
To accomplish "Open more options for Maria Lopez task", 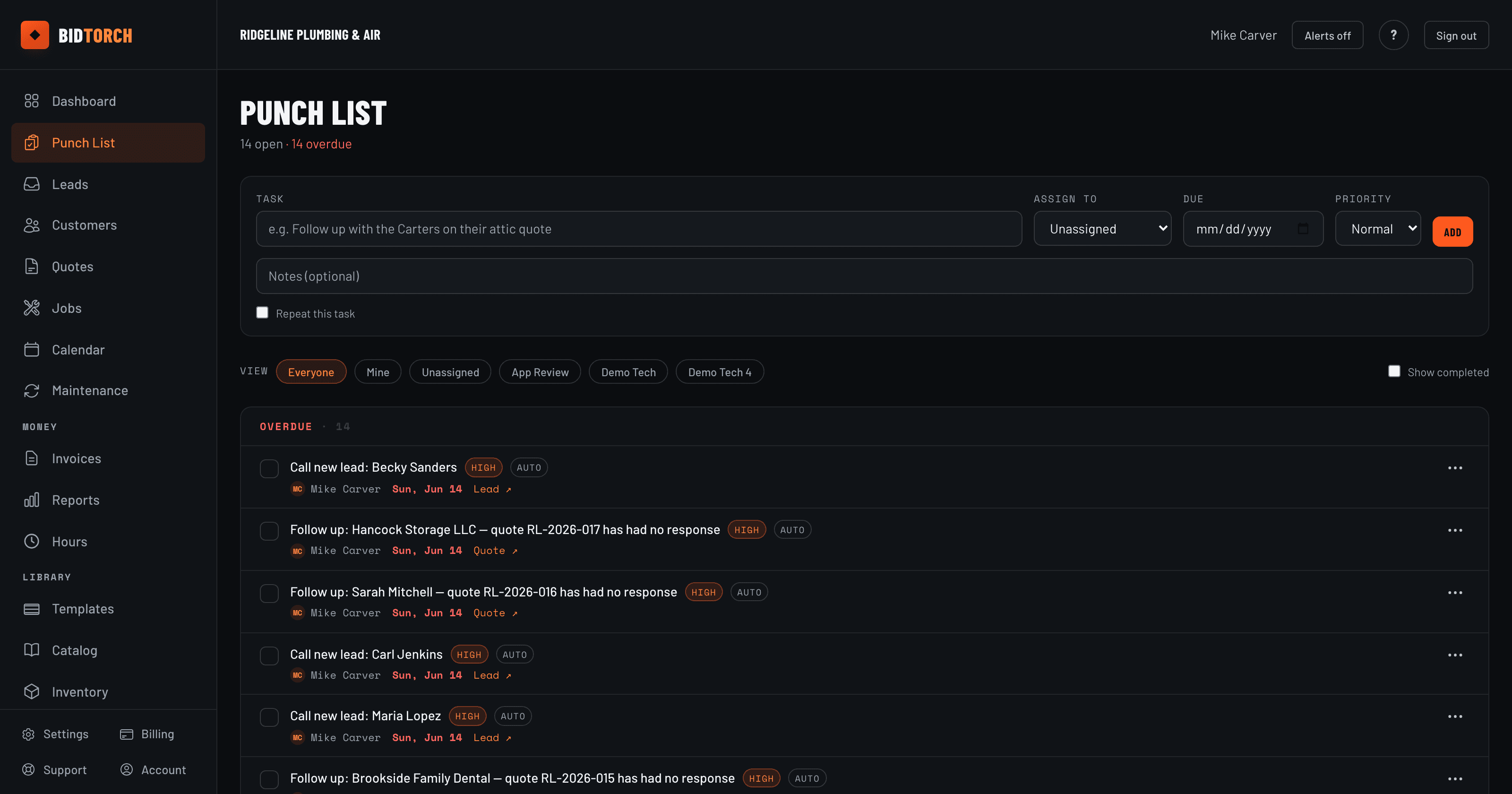I will [1455, 716].
